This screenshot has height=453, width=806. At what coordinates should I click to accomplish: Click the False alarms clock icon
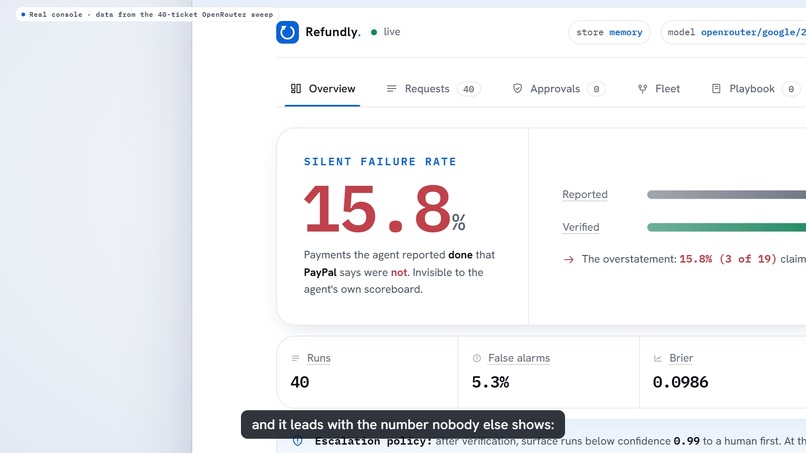(x=477, y=358)
